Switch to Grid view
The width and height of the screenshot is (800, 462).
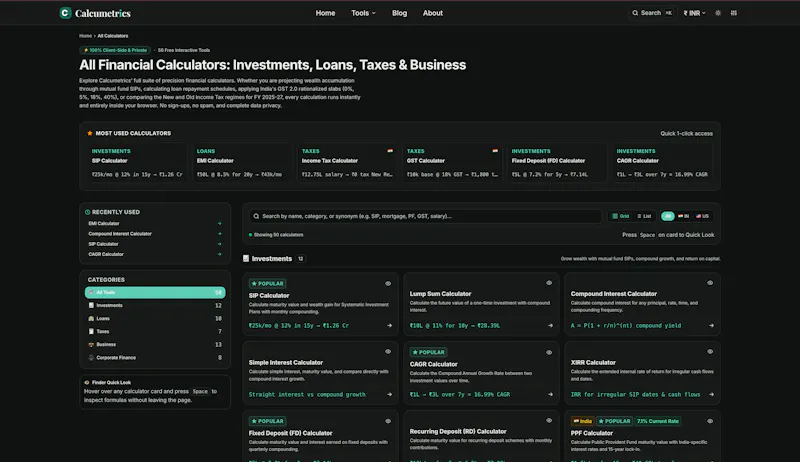pyautogui.click(x=621, y=216)
